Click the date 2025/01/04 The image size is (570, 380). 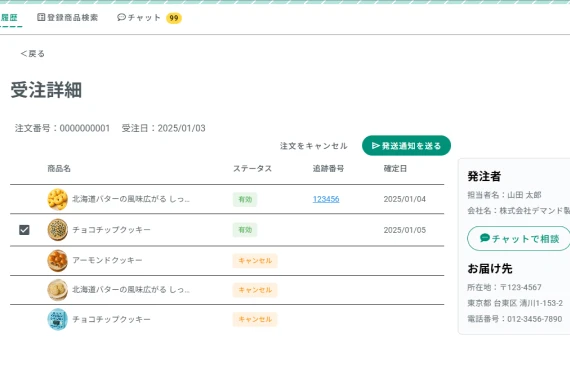pos(405,199)
